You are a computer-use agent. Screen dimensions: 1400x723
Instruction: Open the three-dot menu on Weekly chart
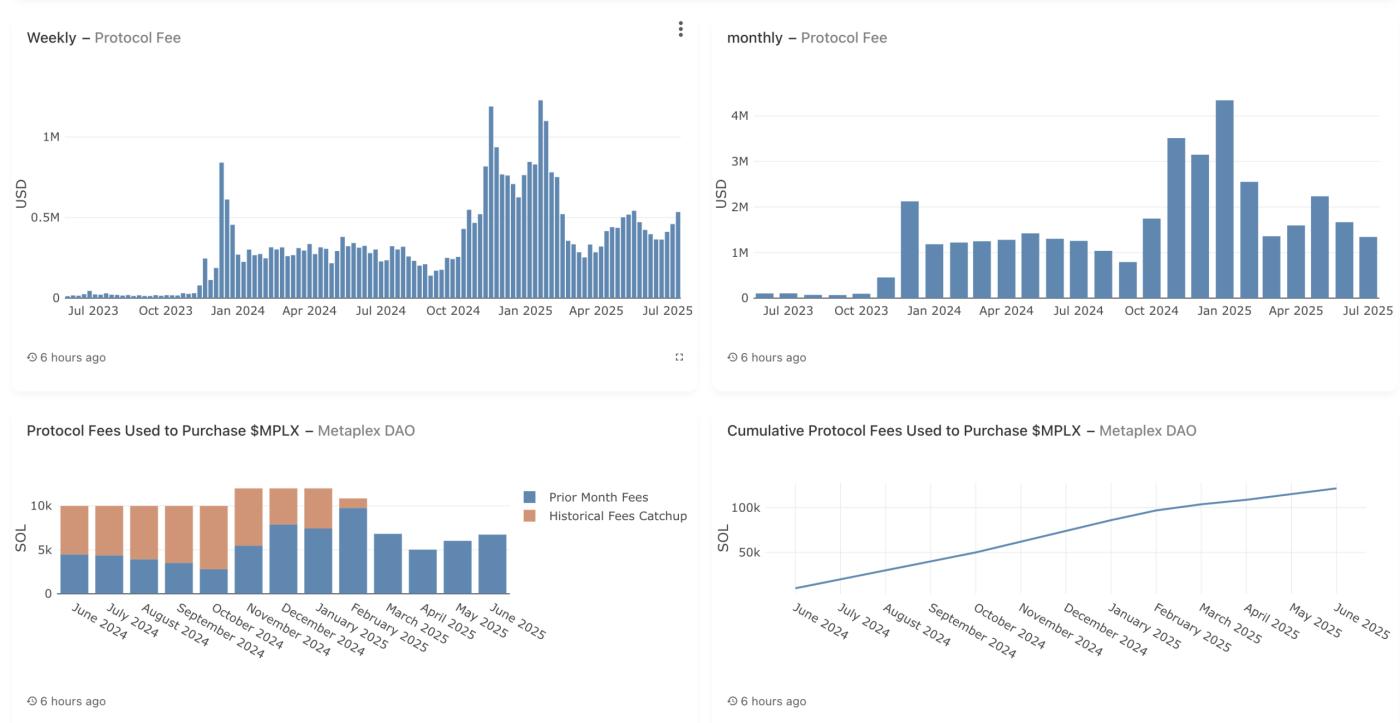click(x=680, y=29)
